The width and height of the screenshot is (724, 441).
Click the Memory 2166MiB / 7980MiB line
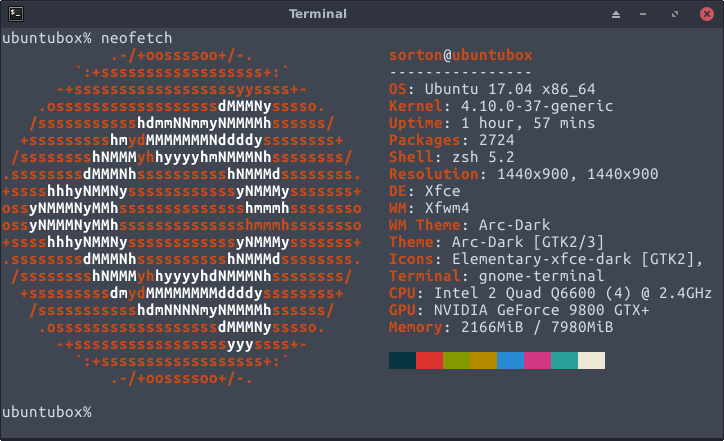pos(501,327)
